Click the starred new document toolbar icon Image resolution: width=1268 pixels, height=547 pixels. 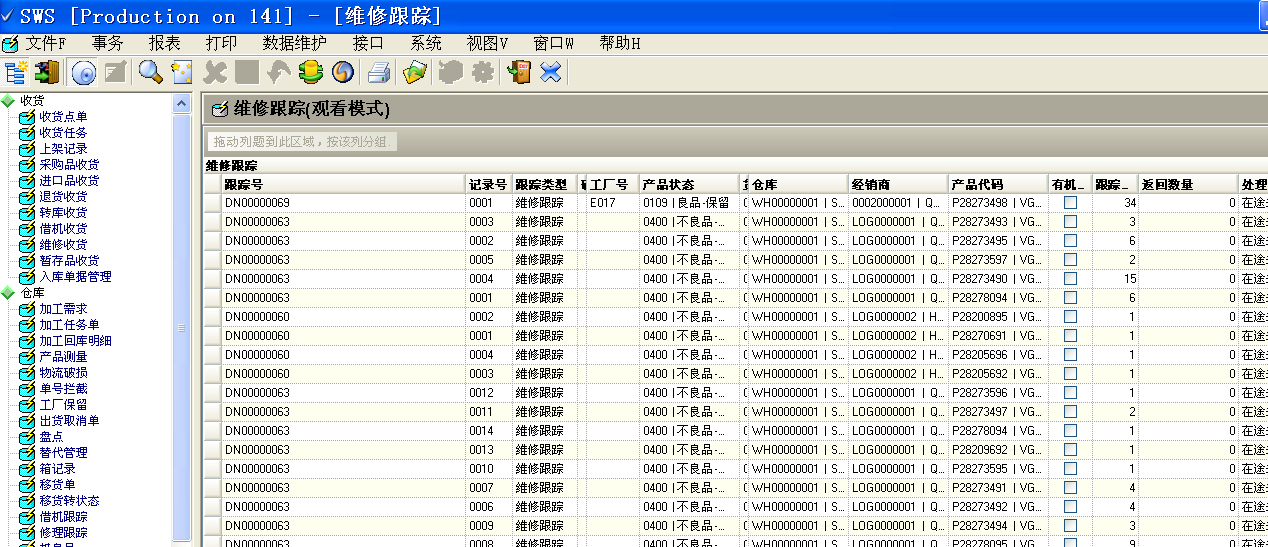[181, 72]
